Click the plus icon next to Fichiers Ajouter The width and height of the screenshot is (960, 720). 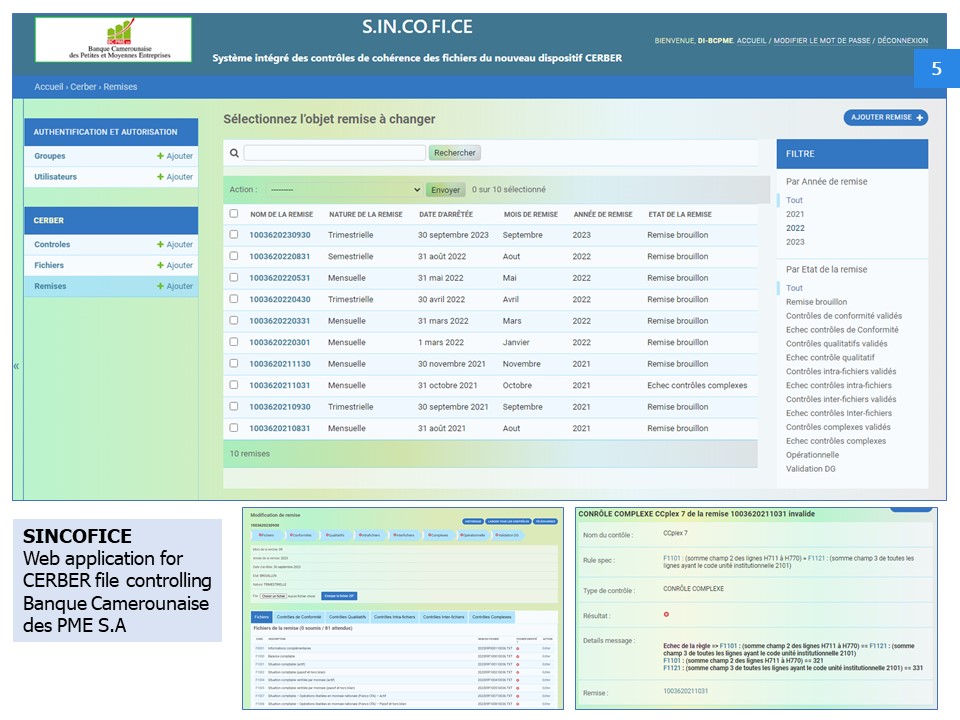pos(160,265)
